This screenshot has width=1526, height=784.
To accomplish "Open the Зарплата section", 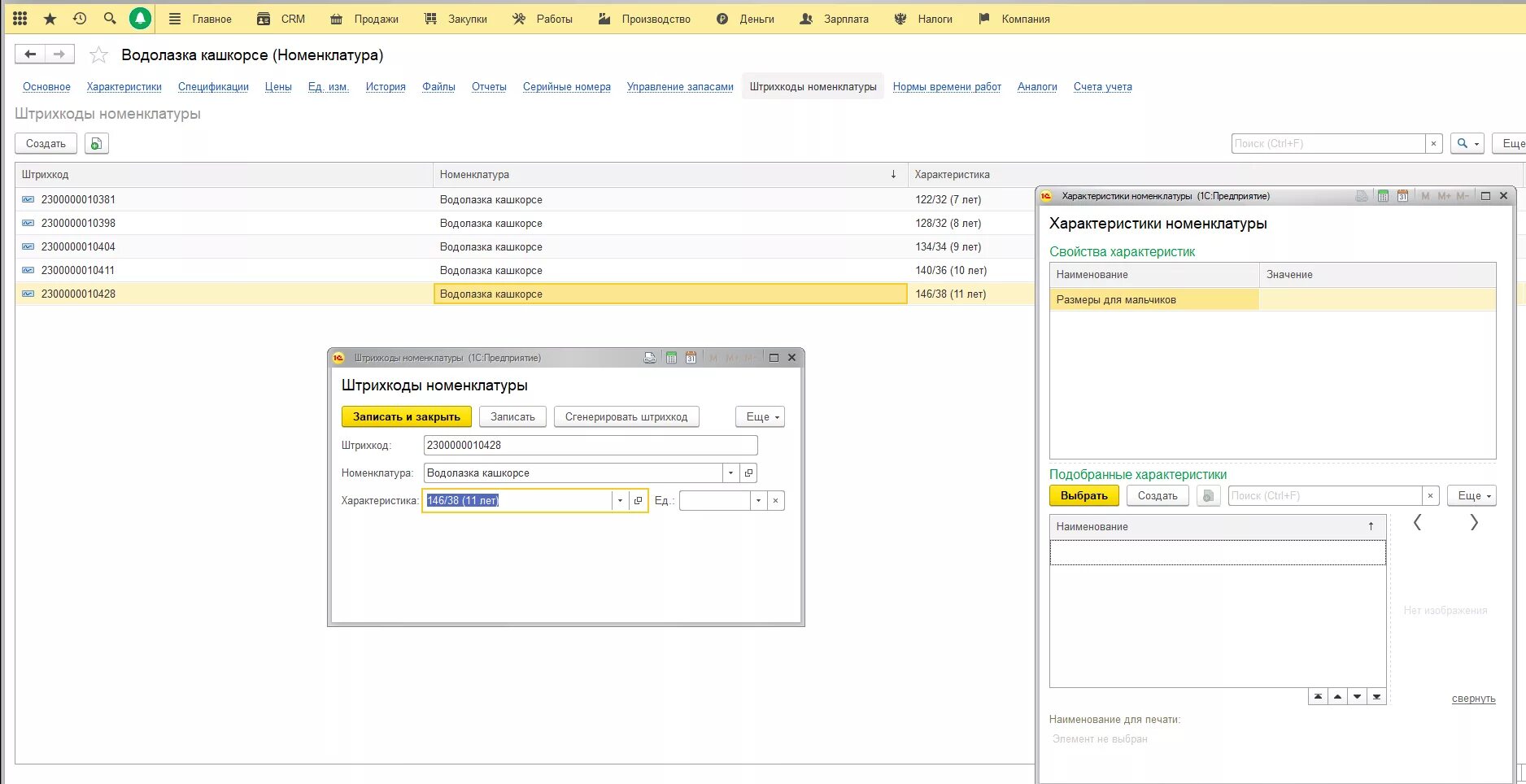I will click(834, 19).
